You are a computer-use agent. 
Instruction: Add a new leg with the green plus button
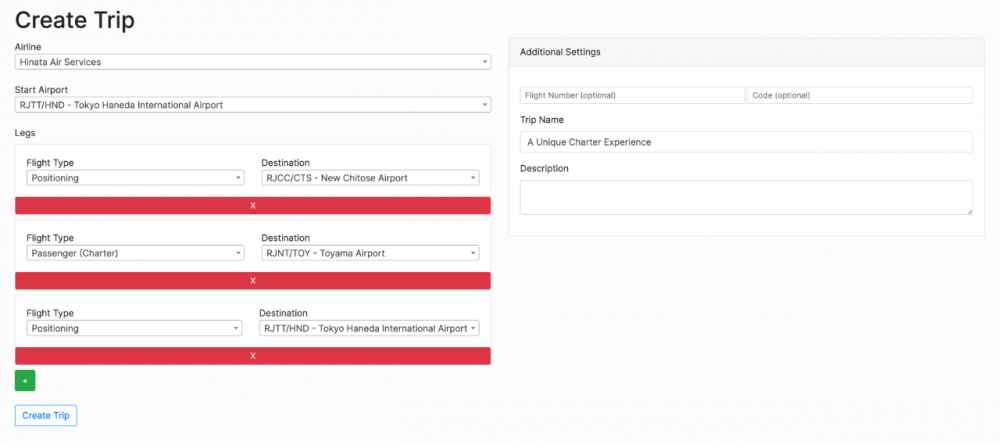pos(25,380)
